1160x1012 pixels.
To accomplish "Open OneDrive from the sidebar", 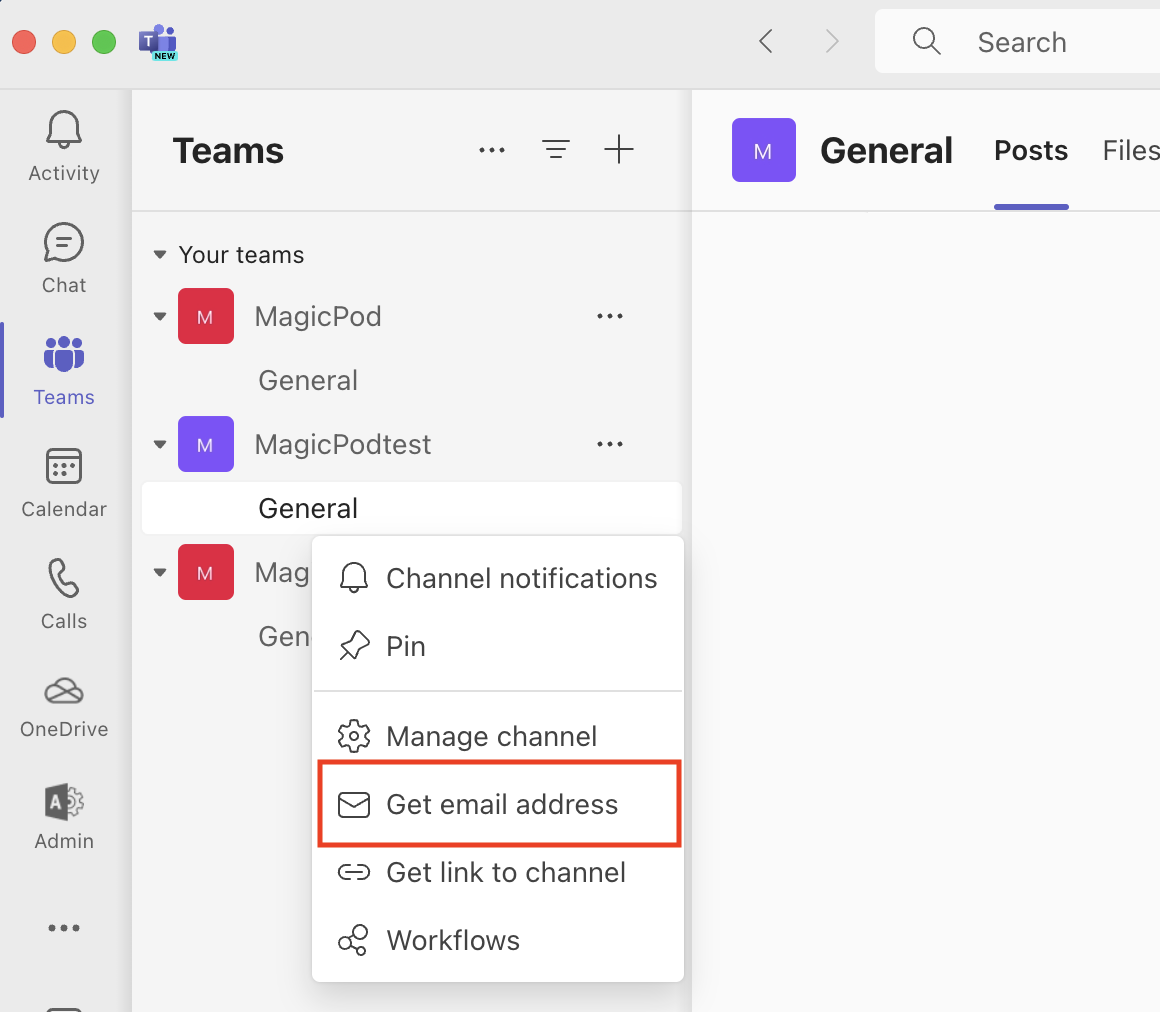I will point(64,708).
